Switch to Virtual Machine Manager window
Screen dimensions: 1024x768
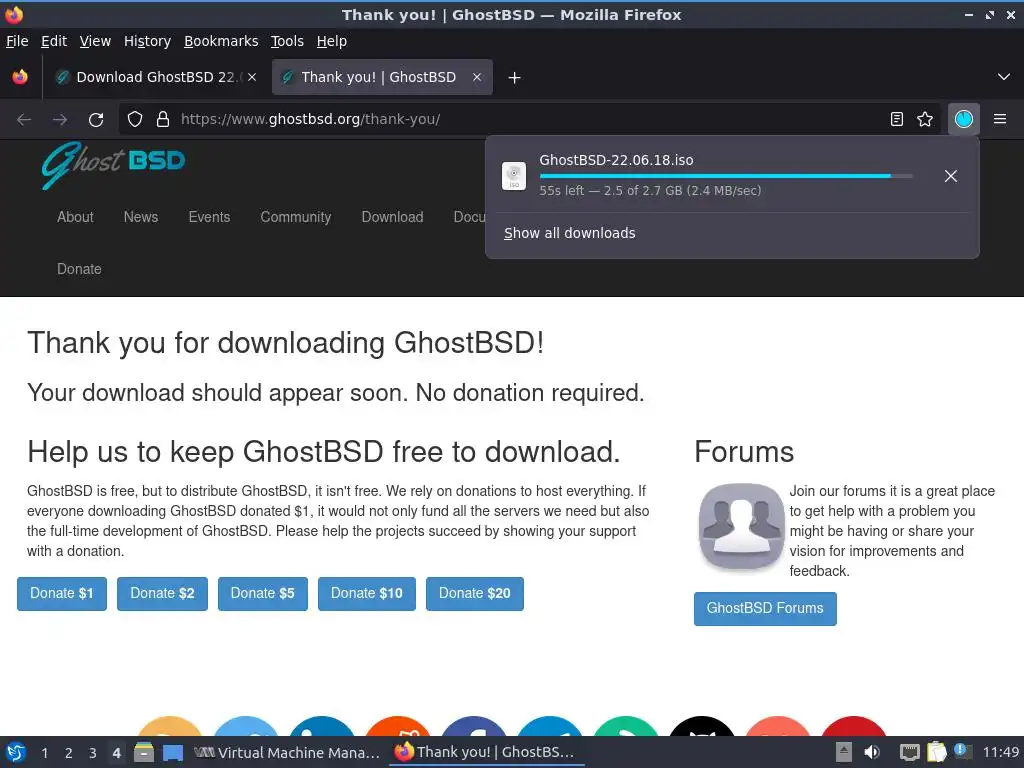287,752
